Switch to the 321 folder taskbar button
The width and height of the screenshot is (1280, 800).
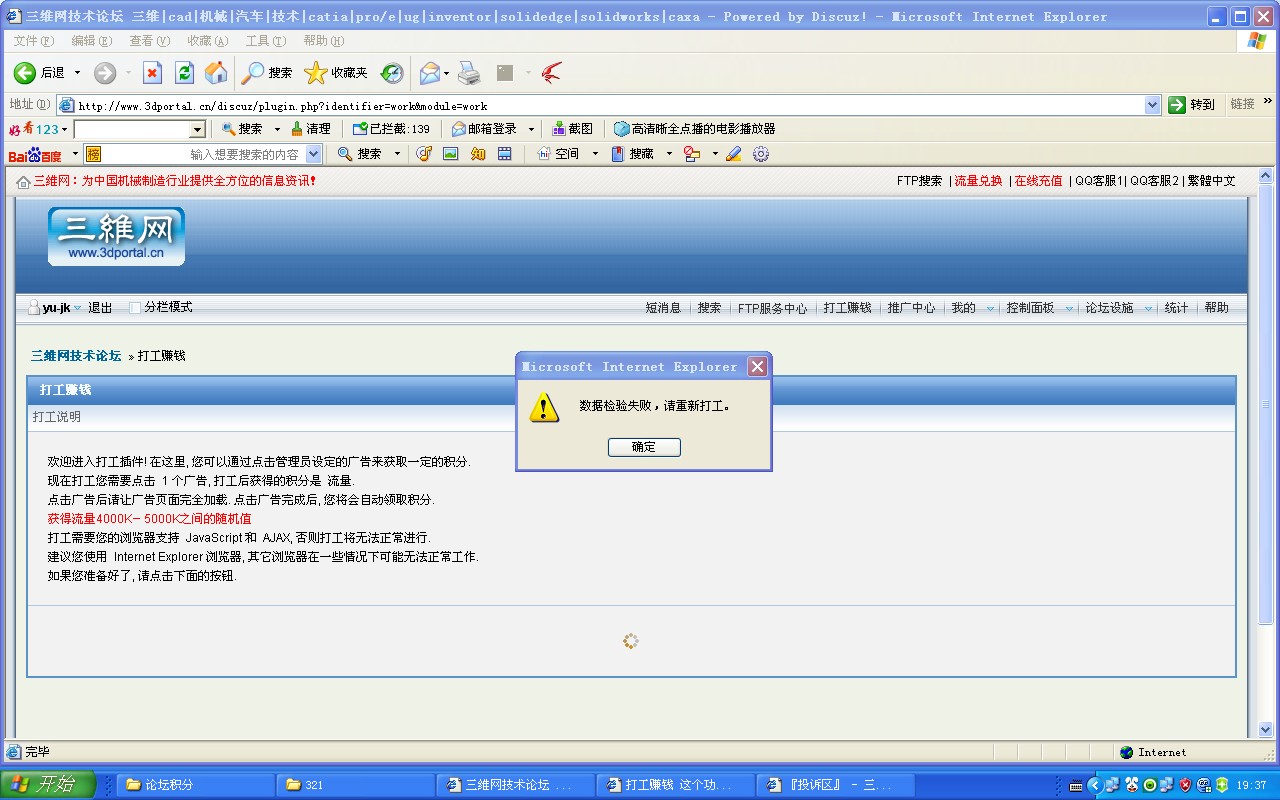click(x=356, y=785)
